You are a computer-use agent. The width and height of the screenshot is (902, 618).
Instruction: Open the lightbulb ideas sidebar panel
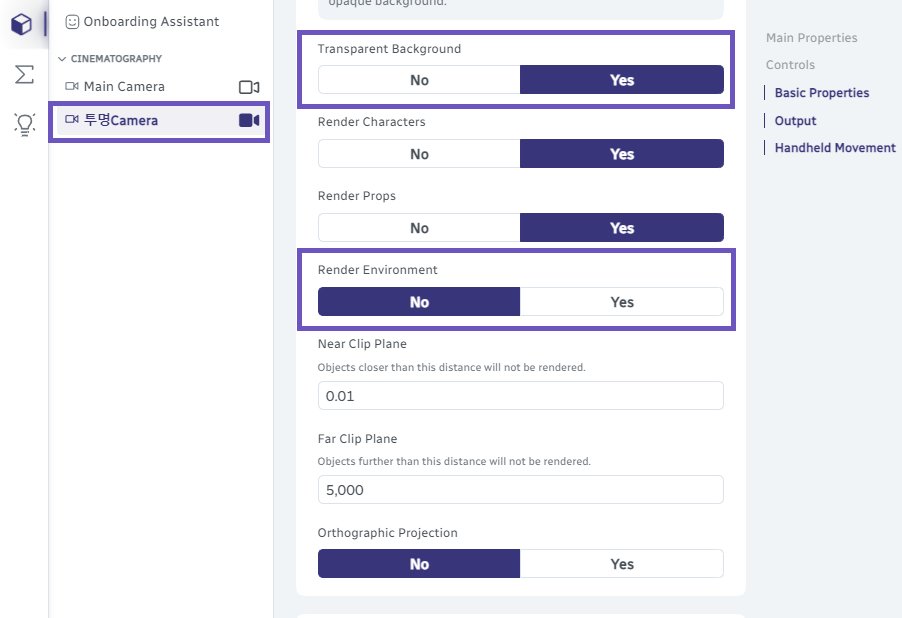coord(24,124)
